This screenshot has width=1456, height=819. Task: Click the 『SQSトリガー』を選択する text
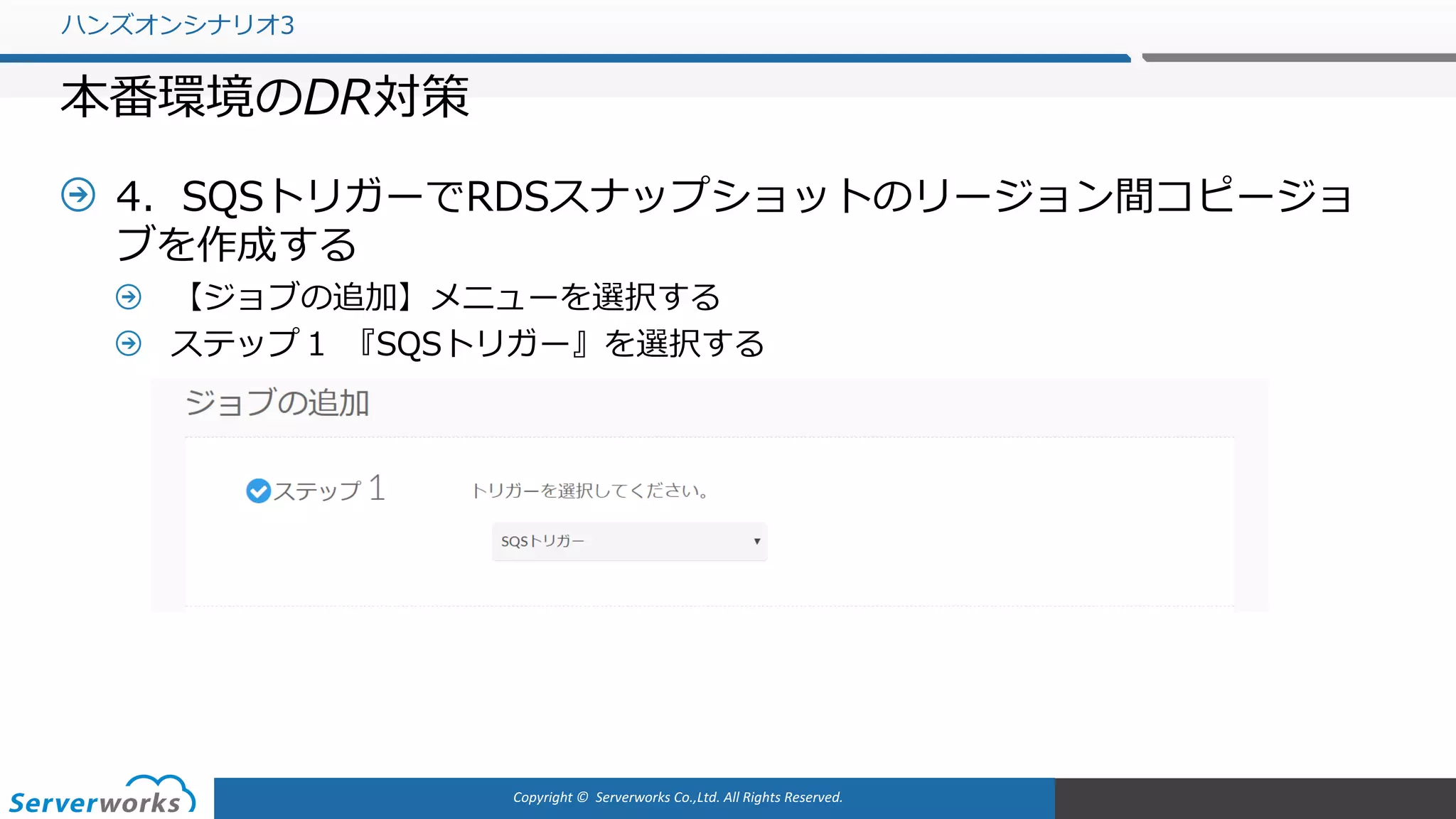click(x=559, y=344)
